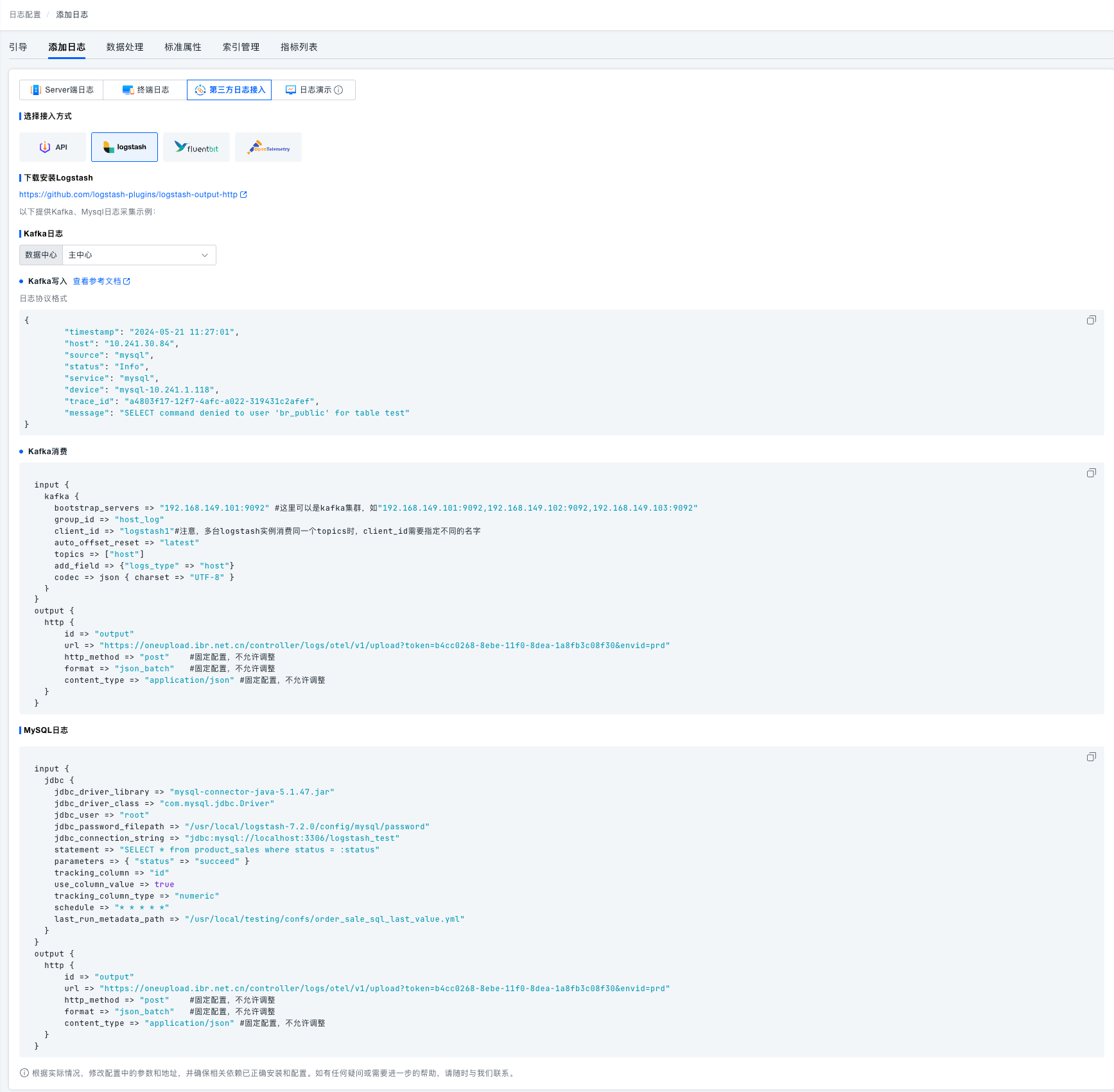
Task: Open the 标准属性 tab
Action: [x=183, y=47]
